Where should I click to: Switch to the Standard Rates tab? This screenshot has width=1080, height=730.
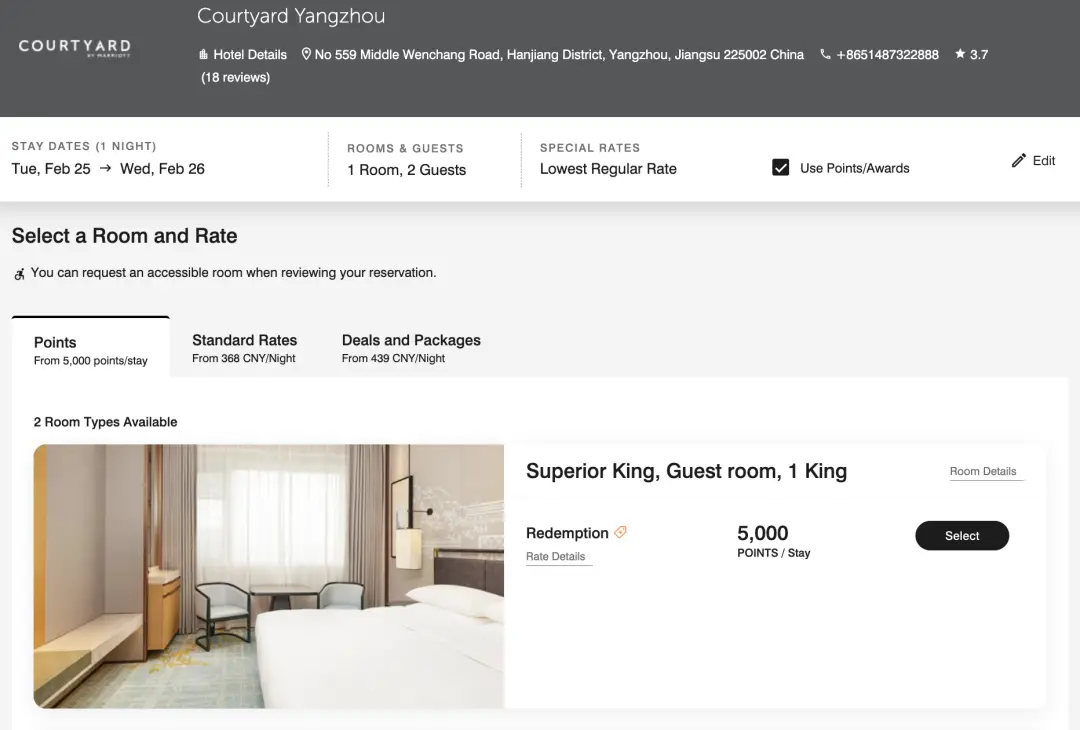244,348
